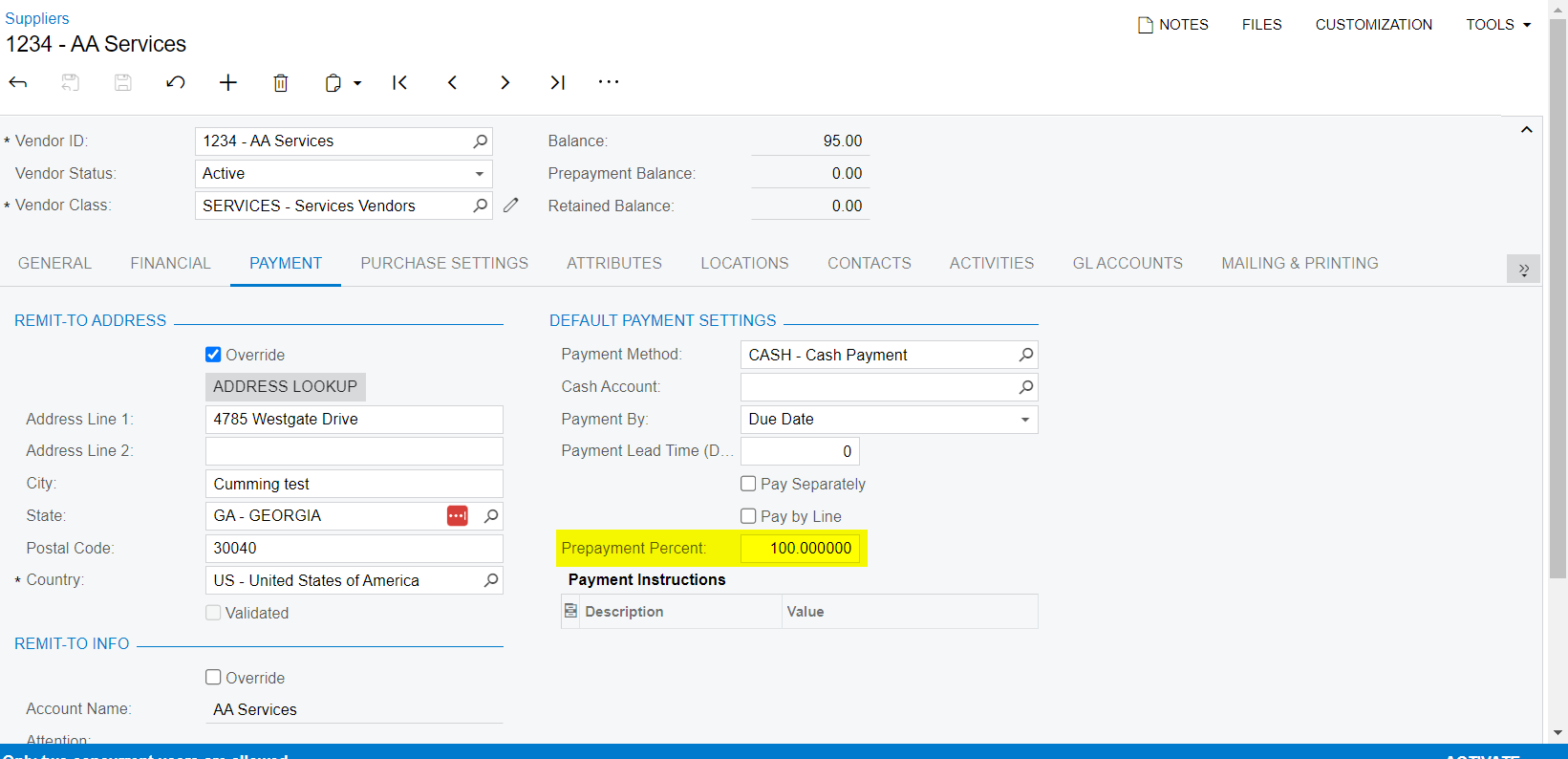1568x759 pixels.
Task: Switch to the Purchase Settings tab
Action: point(444,264)
